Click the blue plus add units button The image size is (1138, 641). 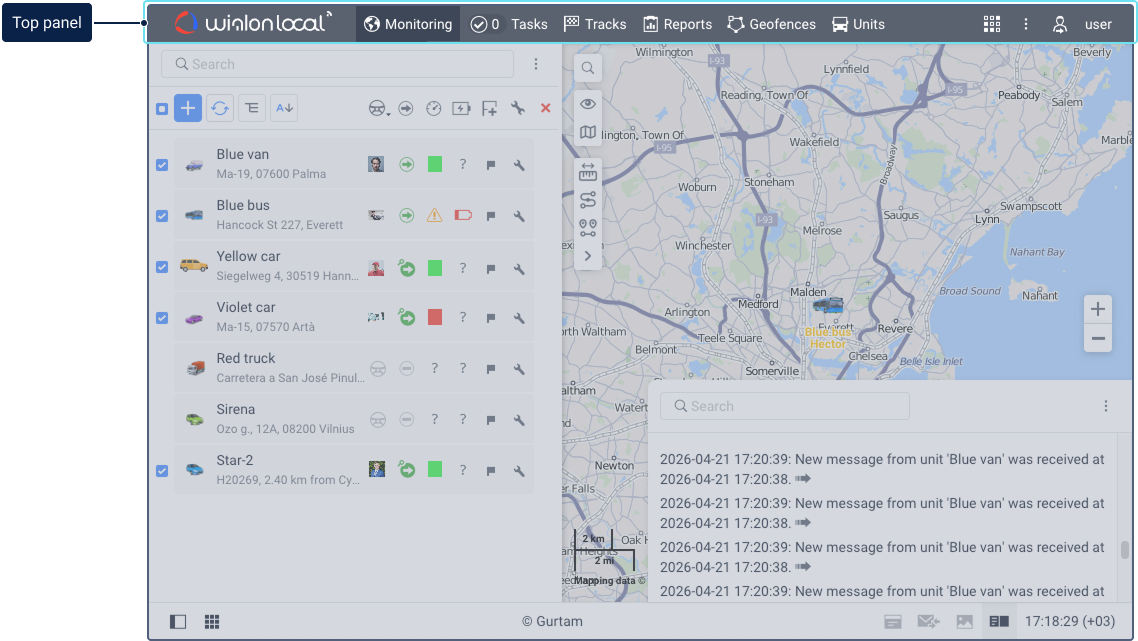click(x=188, y=108)
